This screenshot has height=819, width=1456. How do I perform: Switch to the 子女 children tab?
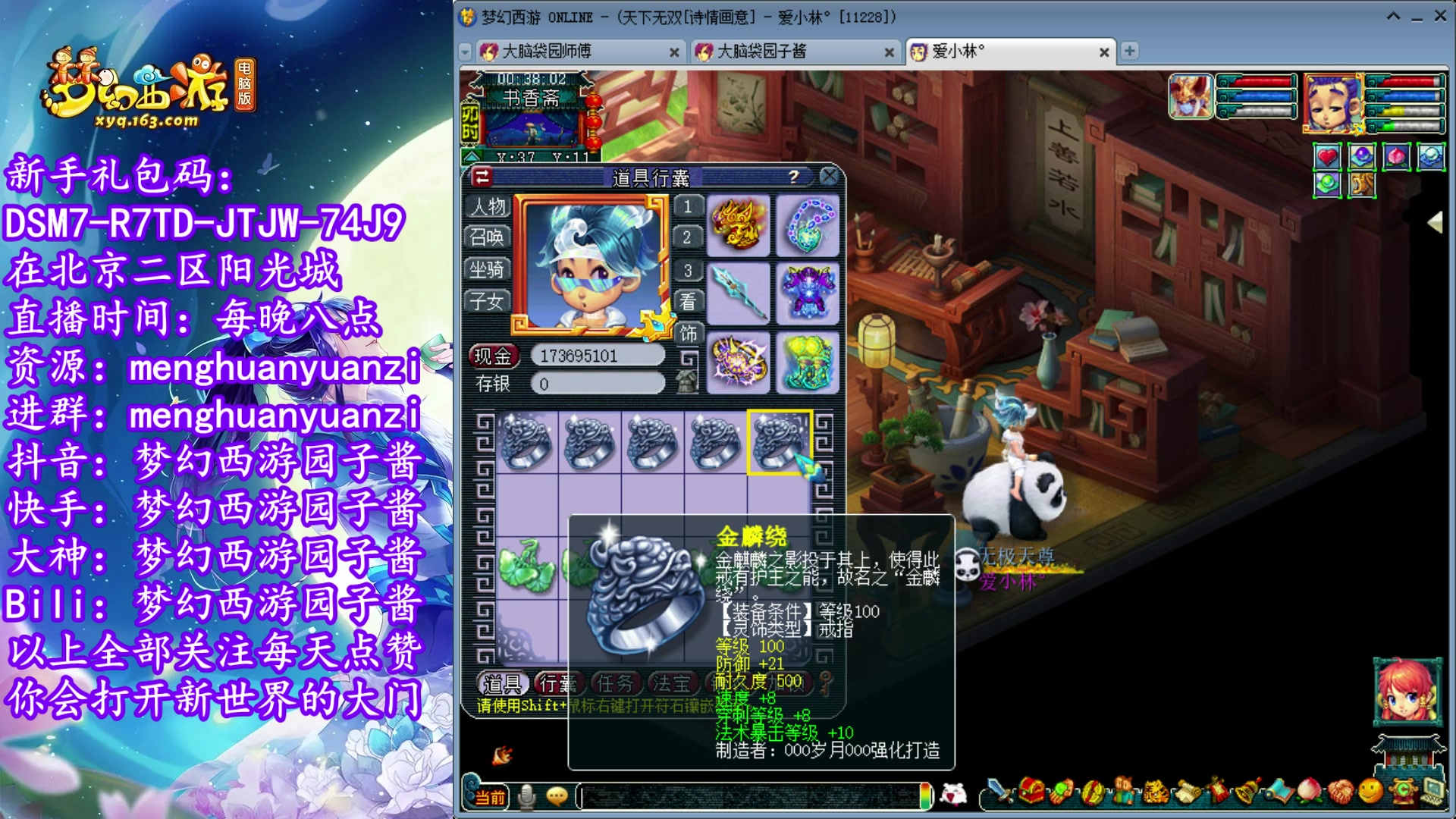[x=488, y=301]
